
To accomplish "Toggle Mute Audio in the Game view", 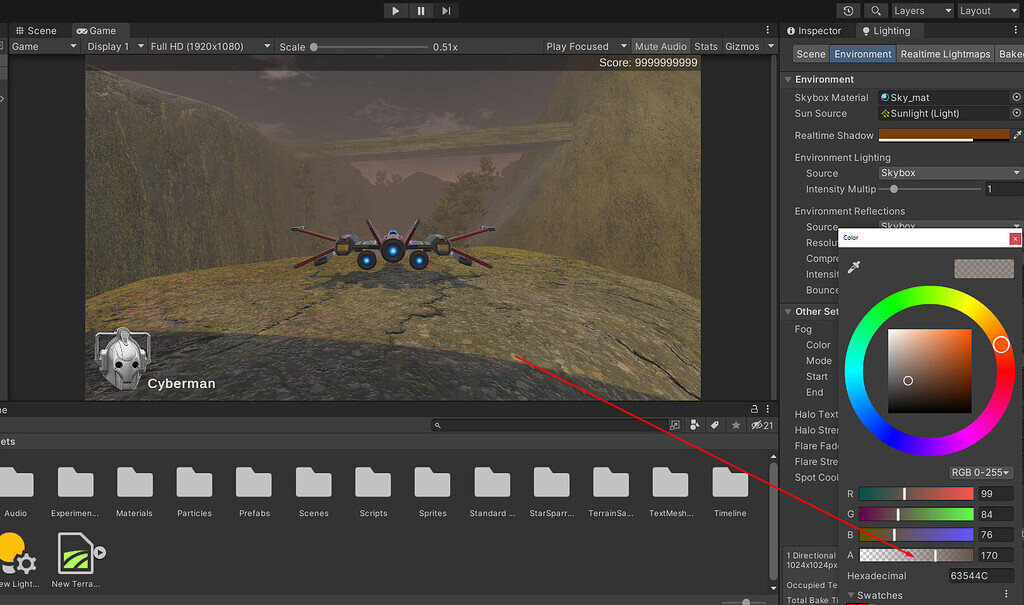I will [660, 45].
